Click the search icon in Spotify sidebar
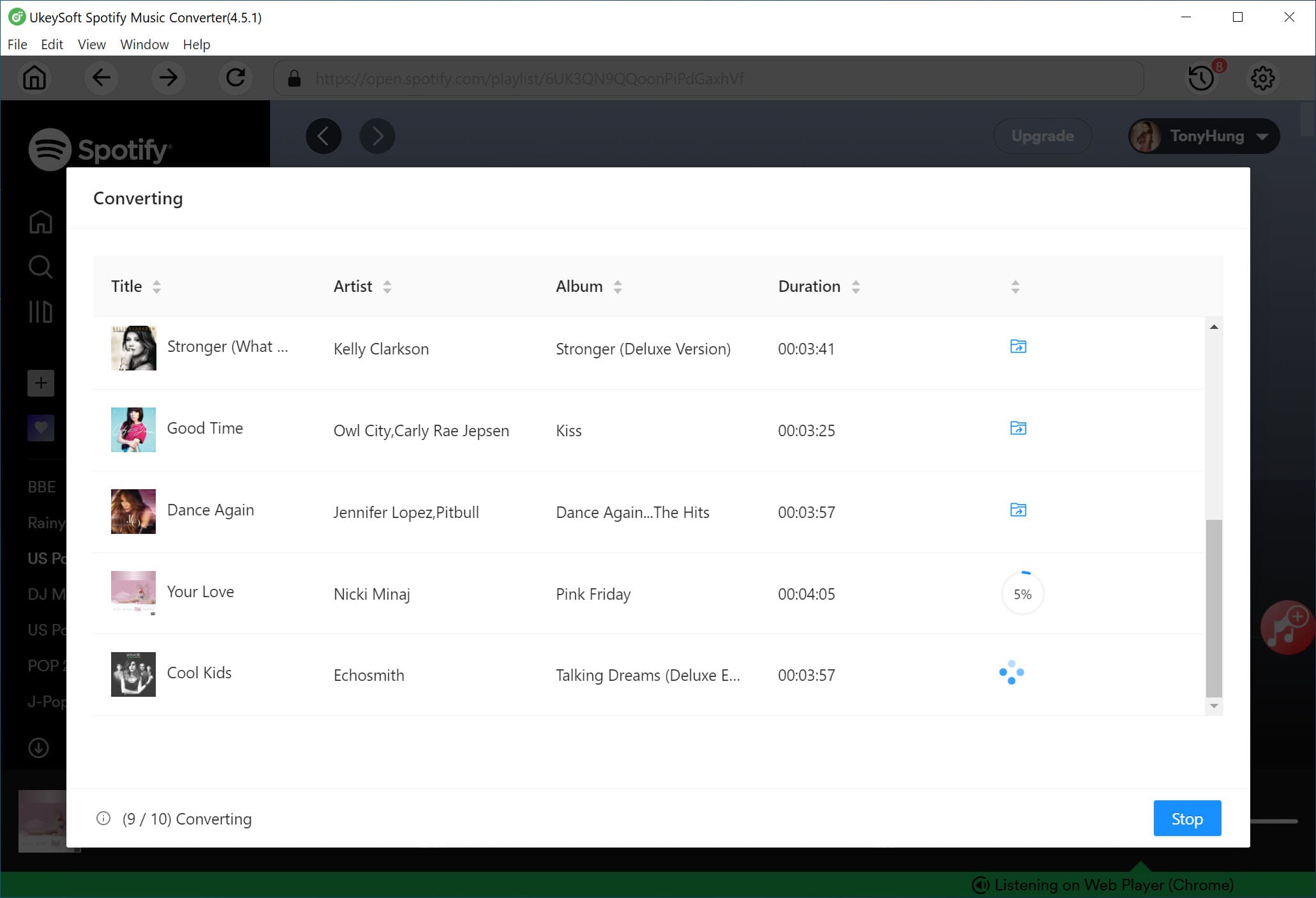1316x898 pixels. [40, 267]
